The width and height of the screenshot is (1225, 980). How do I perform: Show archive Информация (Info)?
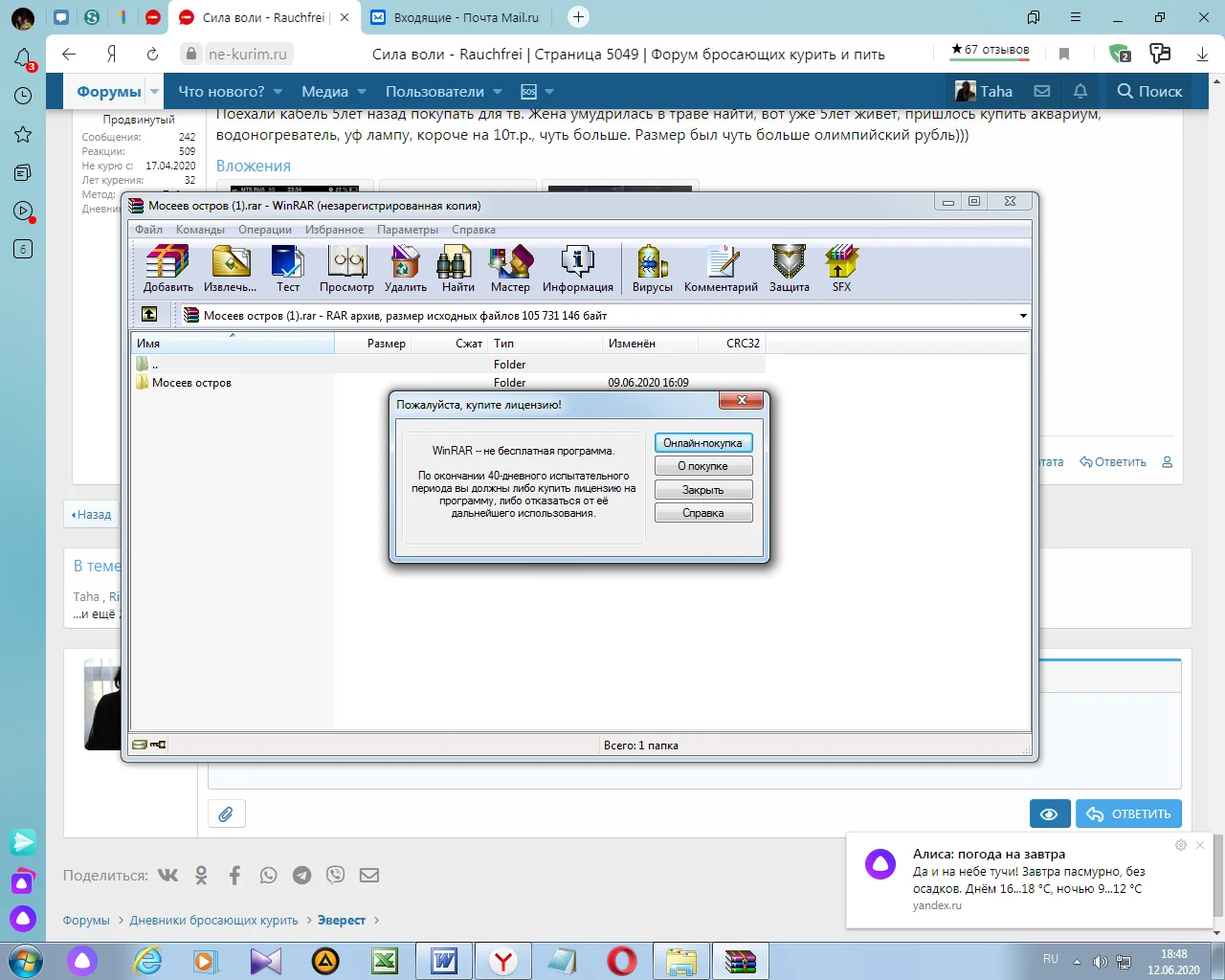pos(578,268)
